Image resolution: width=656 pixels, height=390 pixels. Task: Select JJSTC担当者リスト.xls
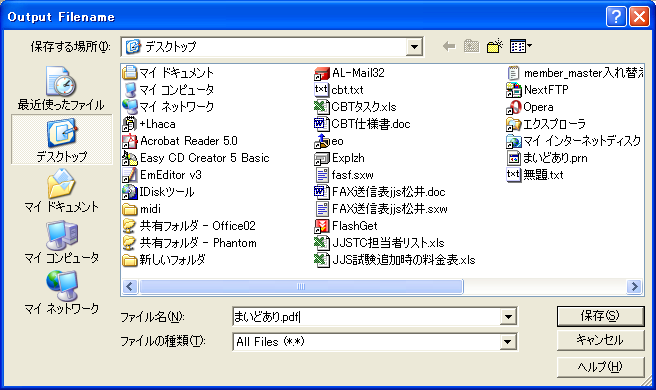click(x=379, y=243)
